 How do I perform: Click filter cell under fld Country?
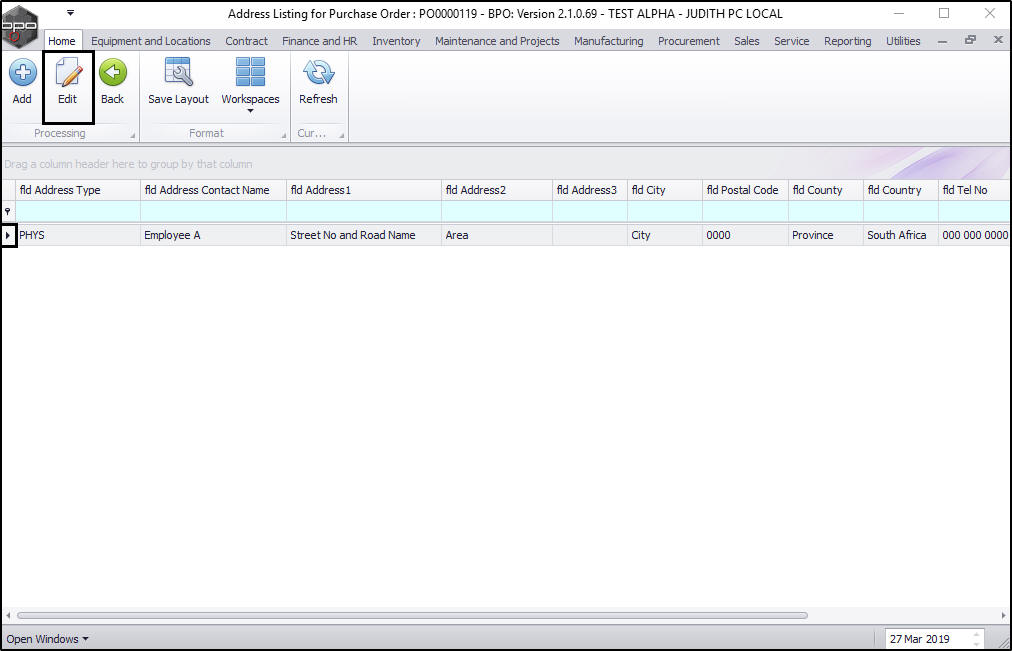tap(900, 211)
